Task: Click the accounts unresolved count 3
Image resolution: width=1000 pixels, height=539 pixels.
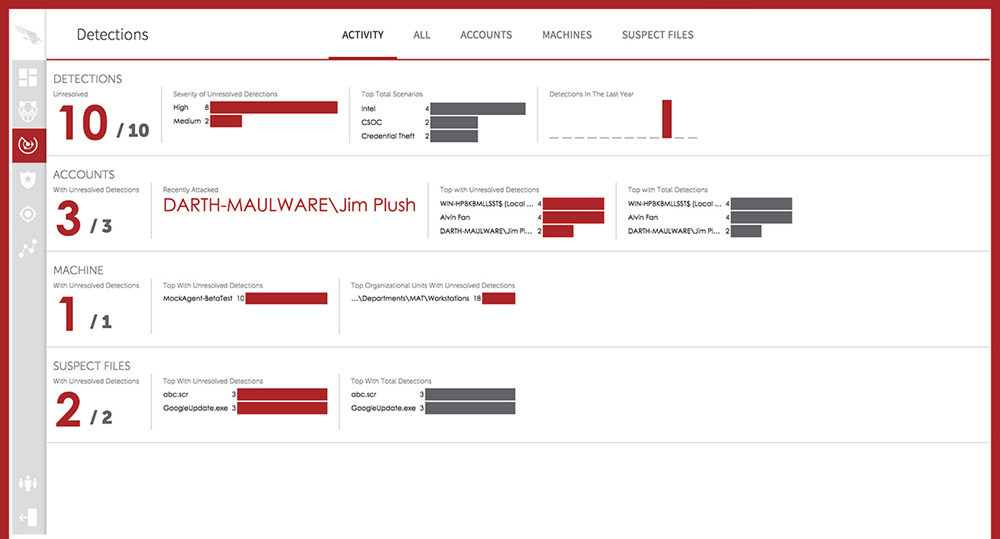Action: coord(68,218)
